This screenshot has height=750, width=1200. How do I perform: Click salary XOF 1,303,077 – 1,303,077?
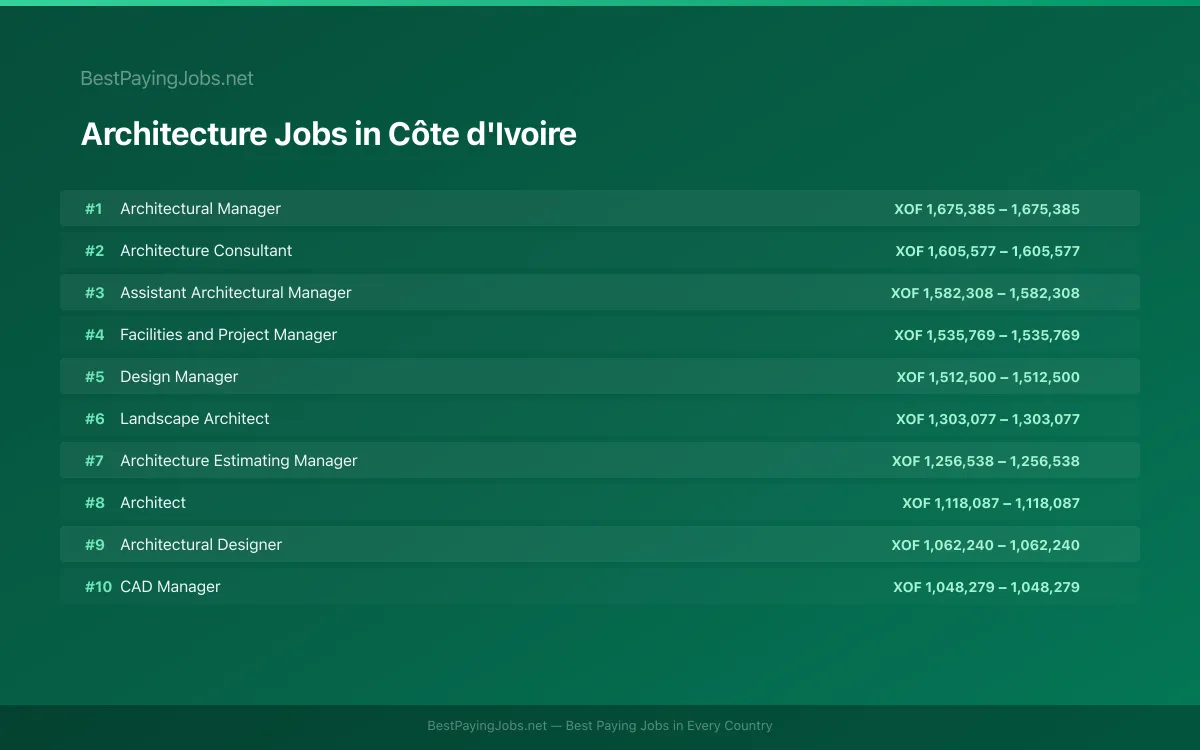988,419
